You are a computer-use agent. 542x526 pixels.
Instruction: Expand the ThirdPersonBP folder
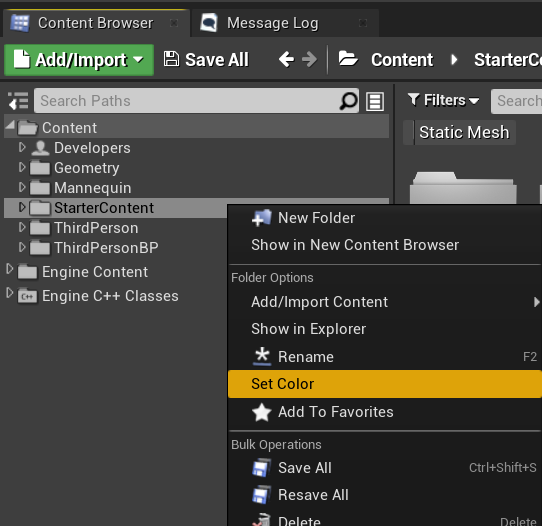[x=22, y=247]
